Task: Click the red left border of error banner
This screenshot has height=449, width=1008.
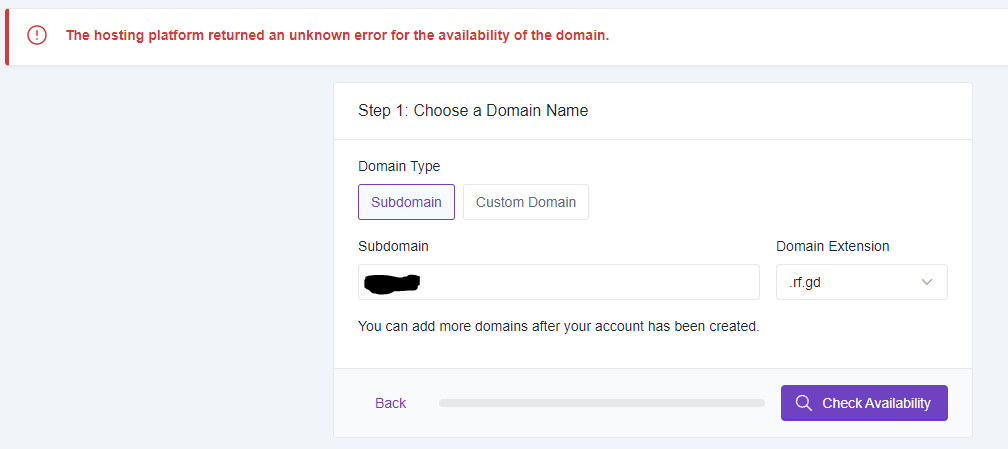Action: 7,36
